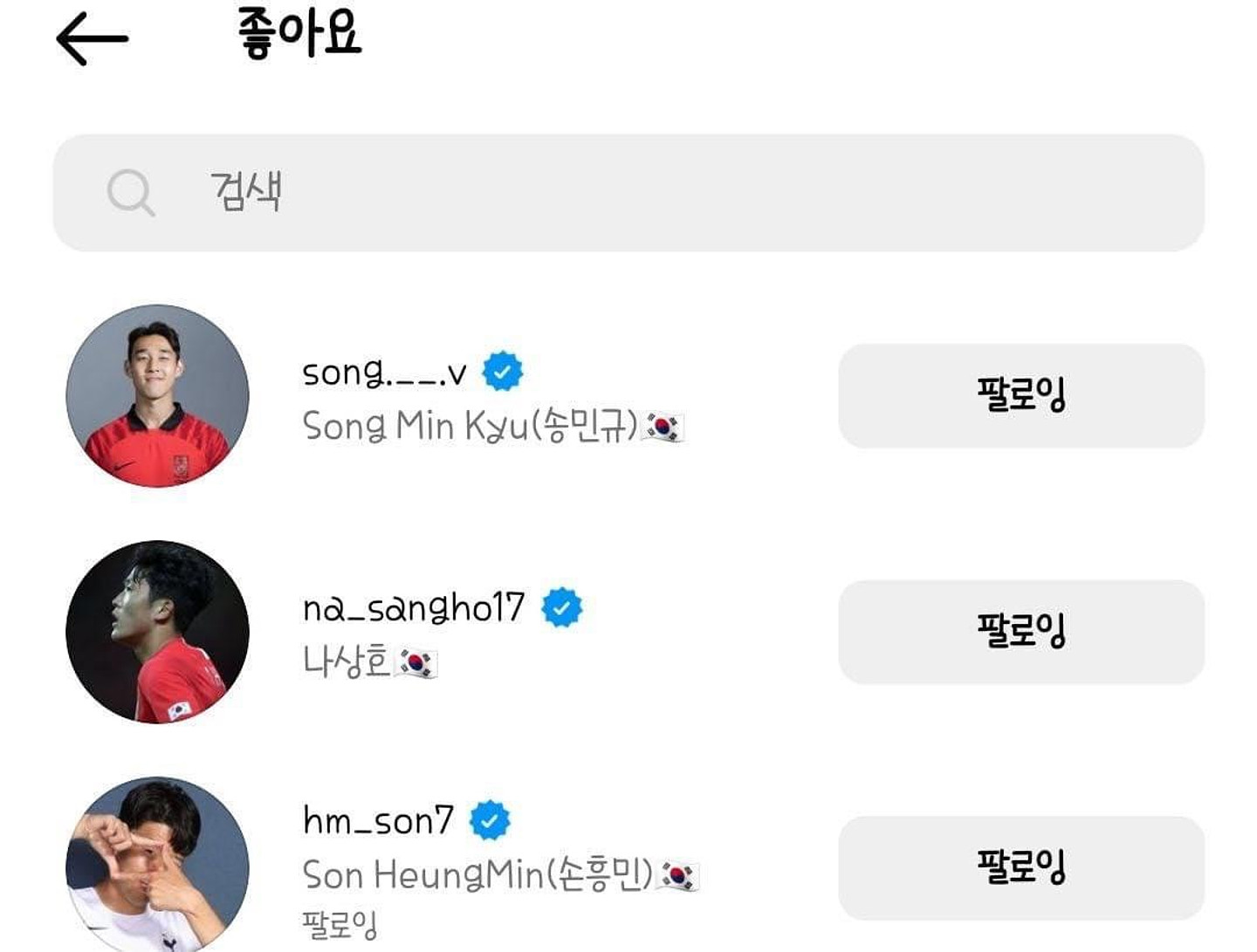The height and width of the screenshot is (952, 1257).
Task: Click the verified badge beside na_sangho17
Action: click(x=562, y=607)
